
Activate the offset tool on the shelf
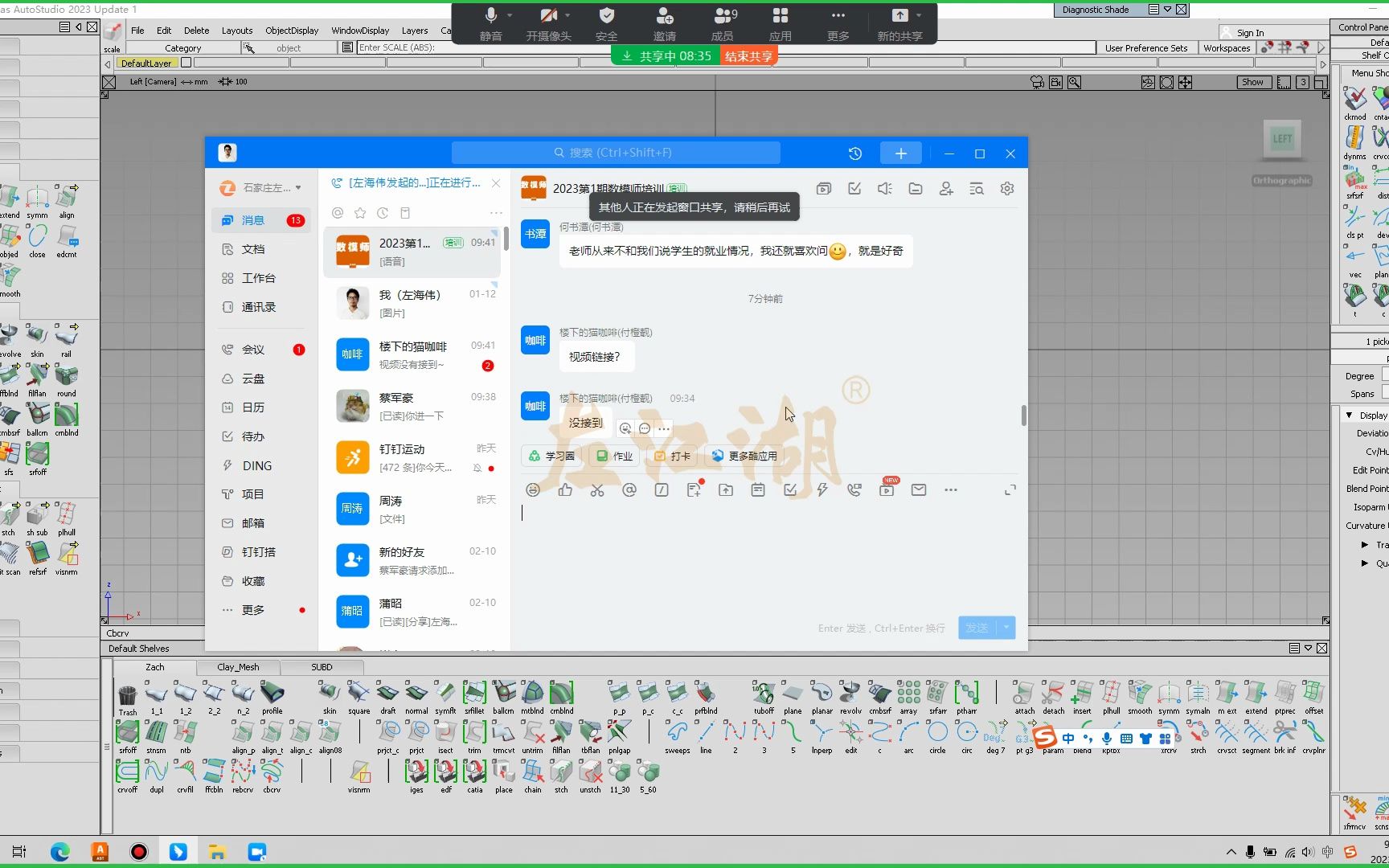tap(1313, 693)
